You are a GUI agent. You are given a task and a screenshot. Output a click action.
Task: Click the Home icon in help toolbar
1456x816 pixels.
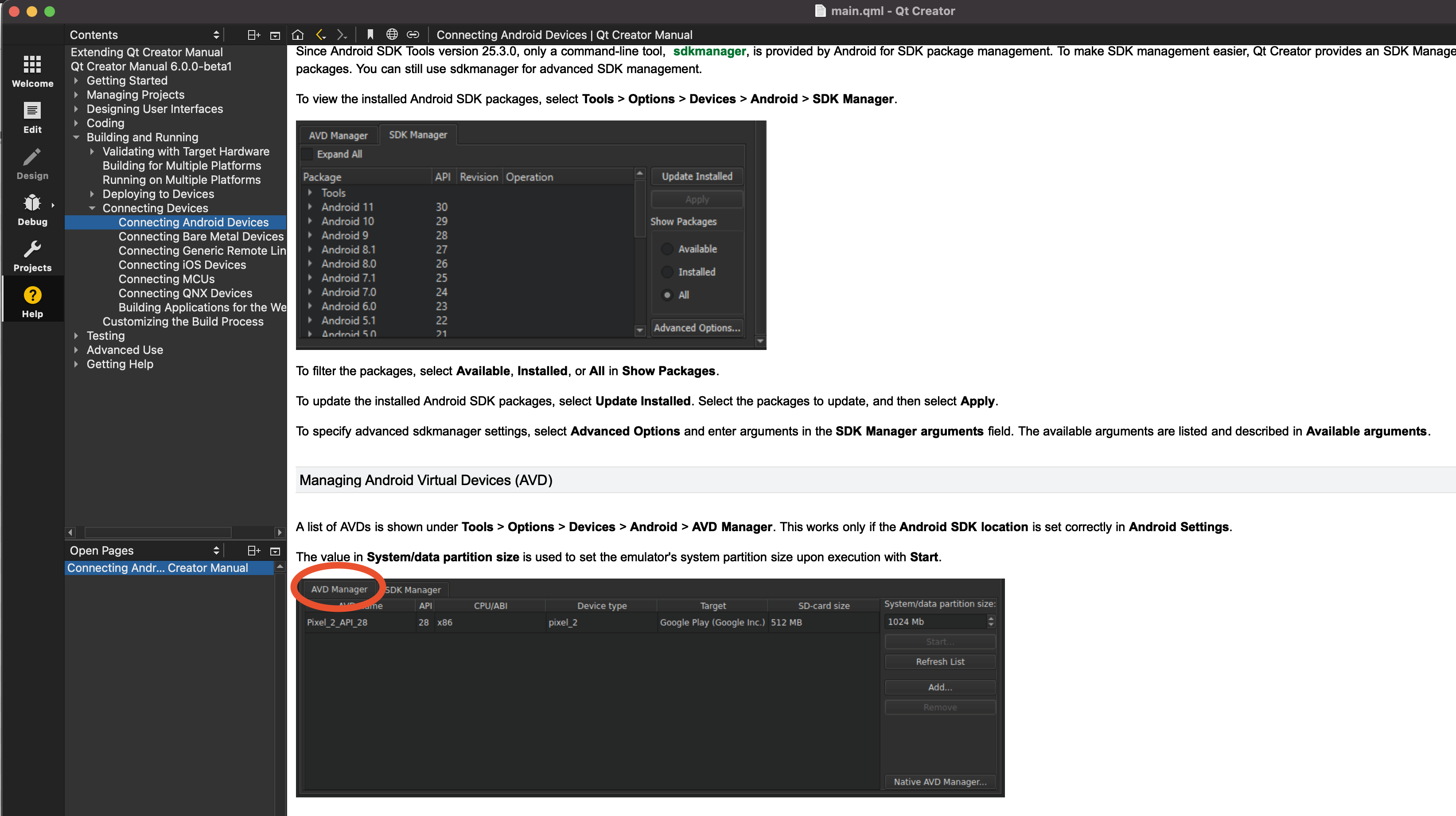click(x=298, y=35)
